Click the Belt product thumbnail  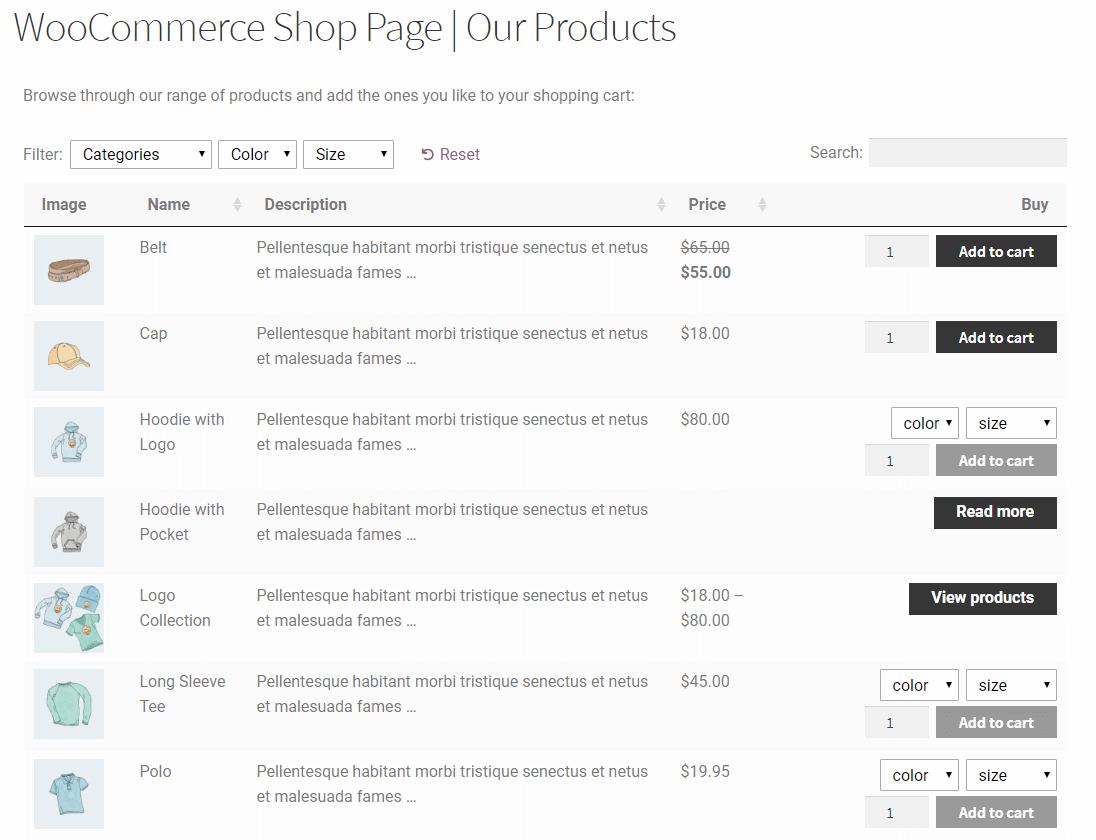tap(68, 270)
